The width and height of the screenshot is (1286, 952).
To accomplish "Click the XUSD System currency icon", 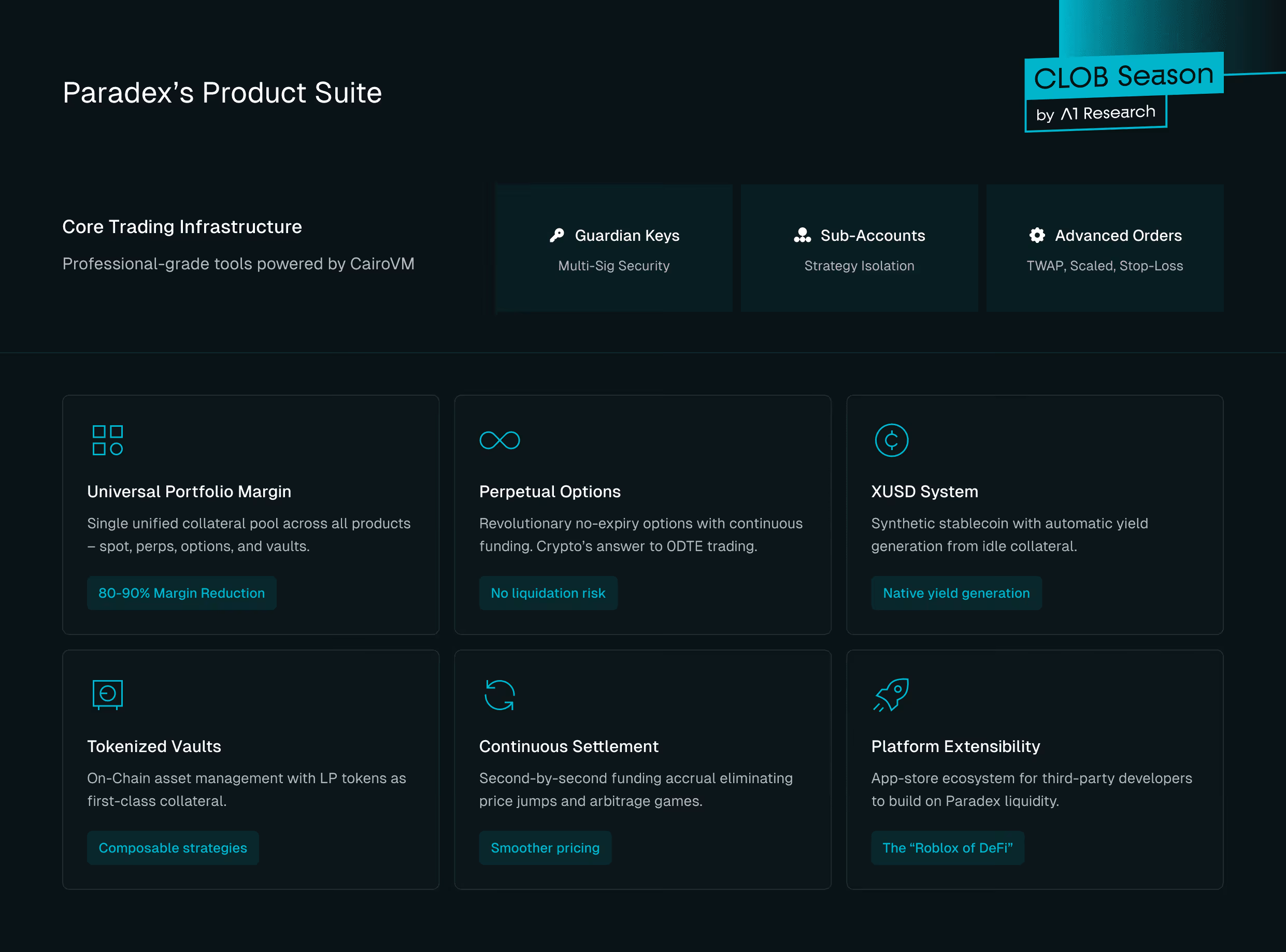I will coord(891,440).
